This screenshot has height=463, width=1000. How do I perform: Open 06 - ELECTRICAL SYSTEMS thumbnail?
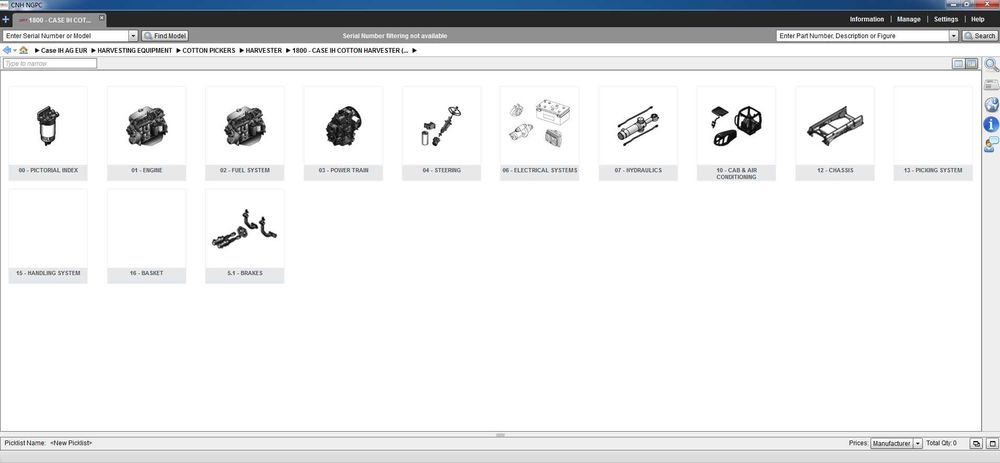(x=540, y=133)
